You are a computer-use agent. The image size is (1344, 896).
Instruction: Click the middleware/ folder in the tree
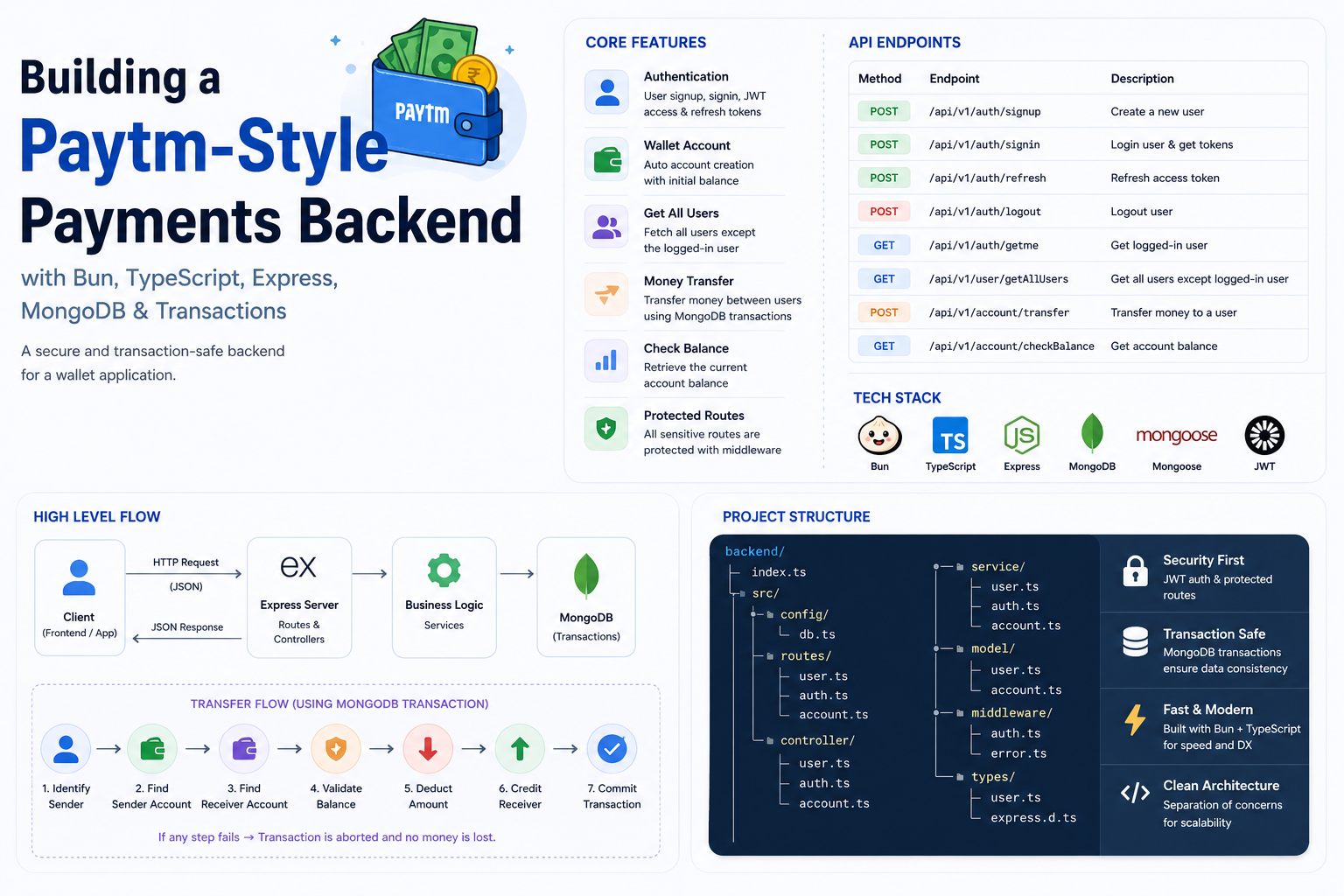[1011, 713]
